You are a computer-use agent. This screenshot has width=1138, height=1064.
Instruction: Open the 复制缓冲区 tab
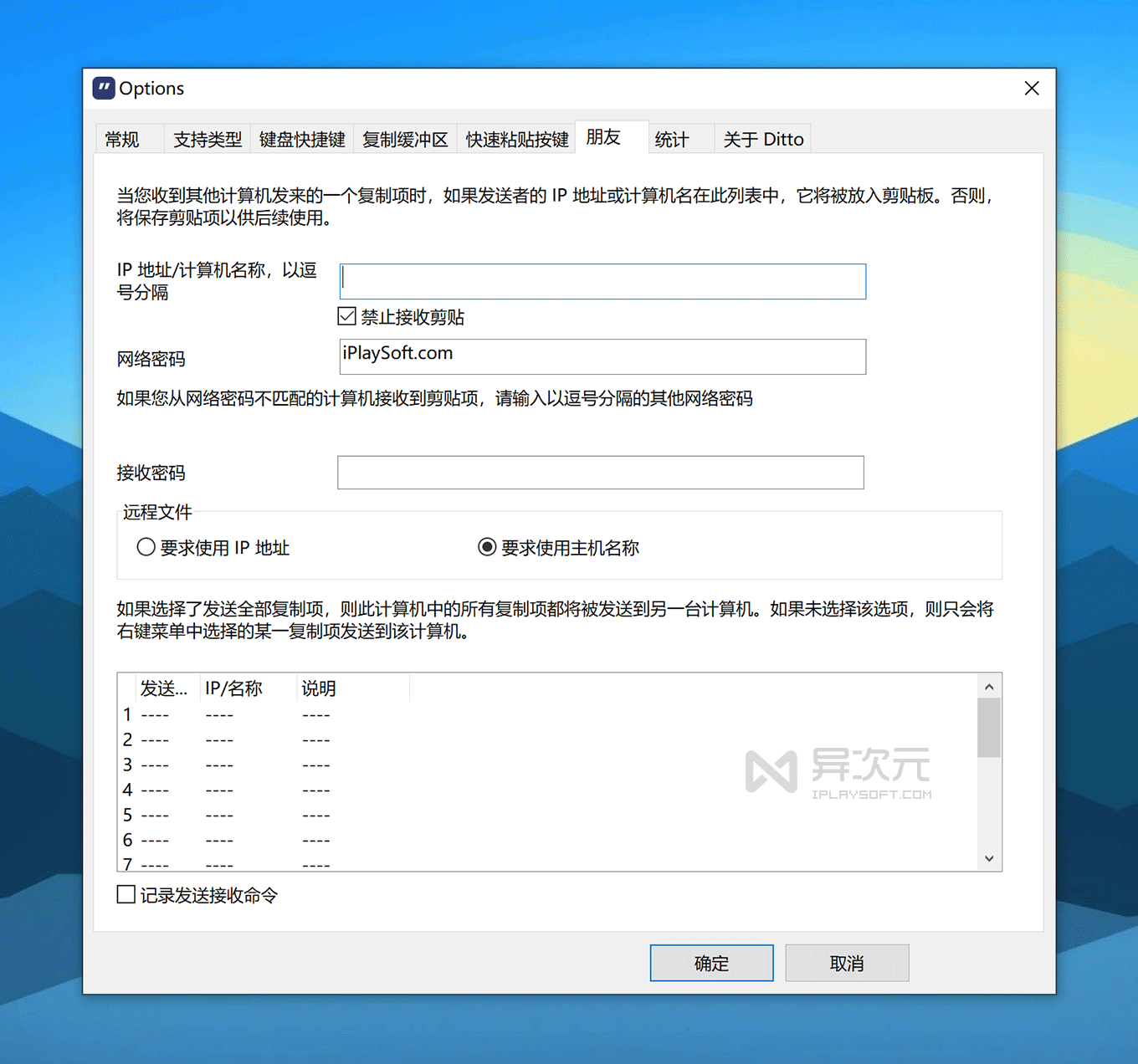point(405,139)
